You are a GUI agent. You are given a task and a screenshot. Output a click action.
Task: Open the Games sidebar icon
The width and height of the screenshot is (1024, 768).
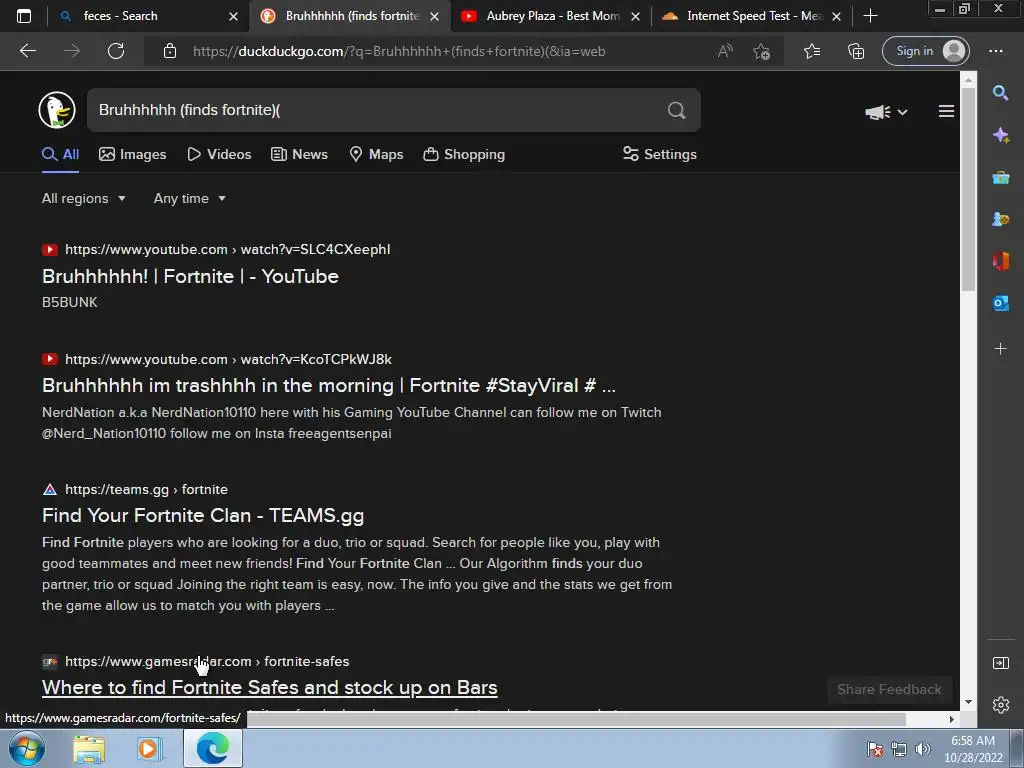coord(1000,219)
